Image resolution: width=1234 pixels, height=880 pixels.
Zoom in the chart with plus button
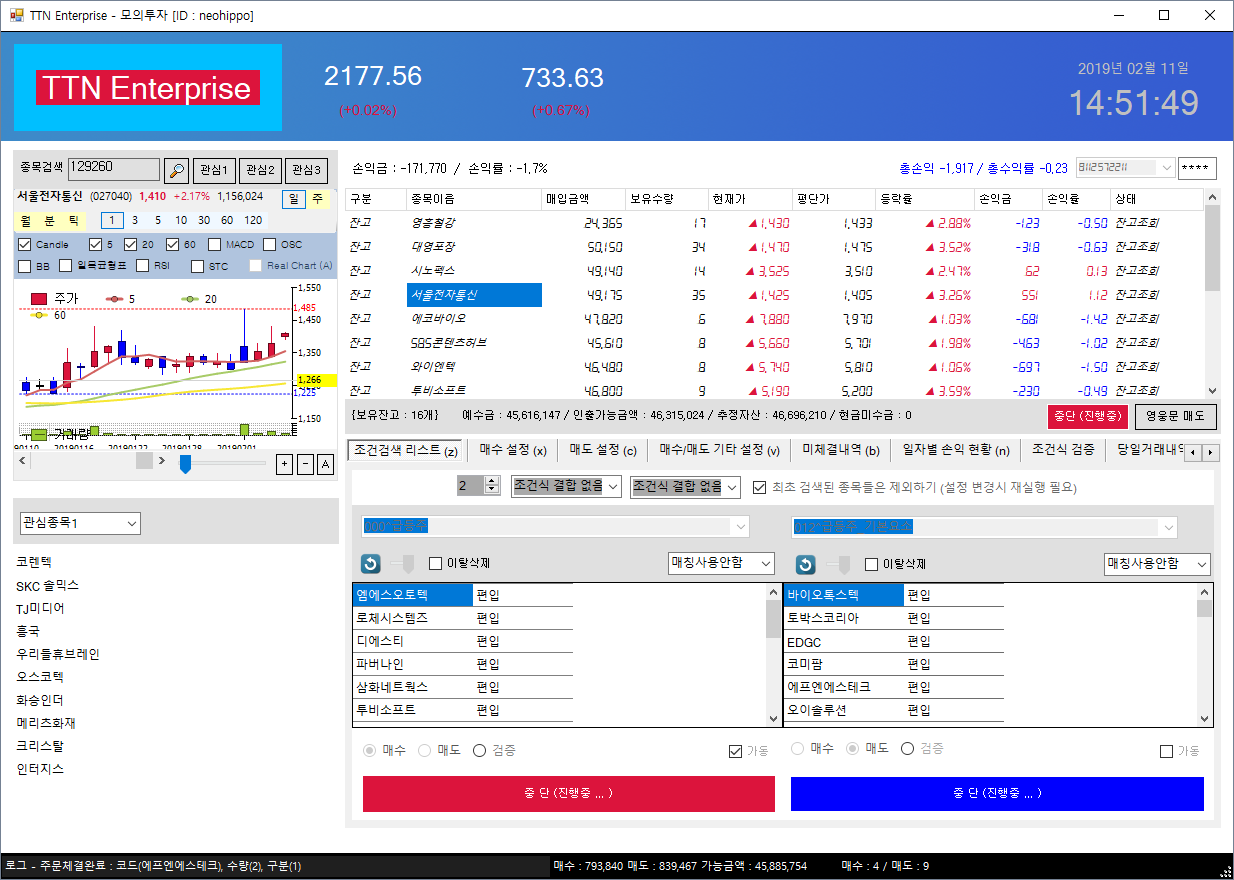284,464
